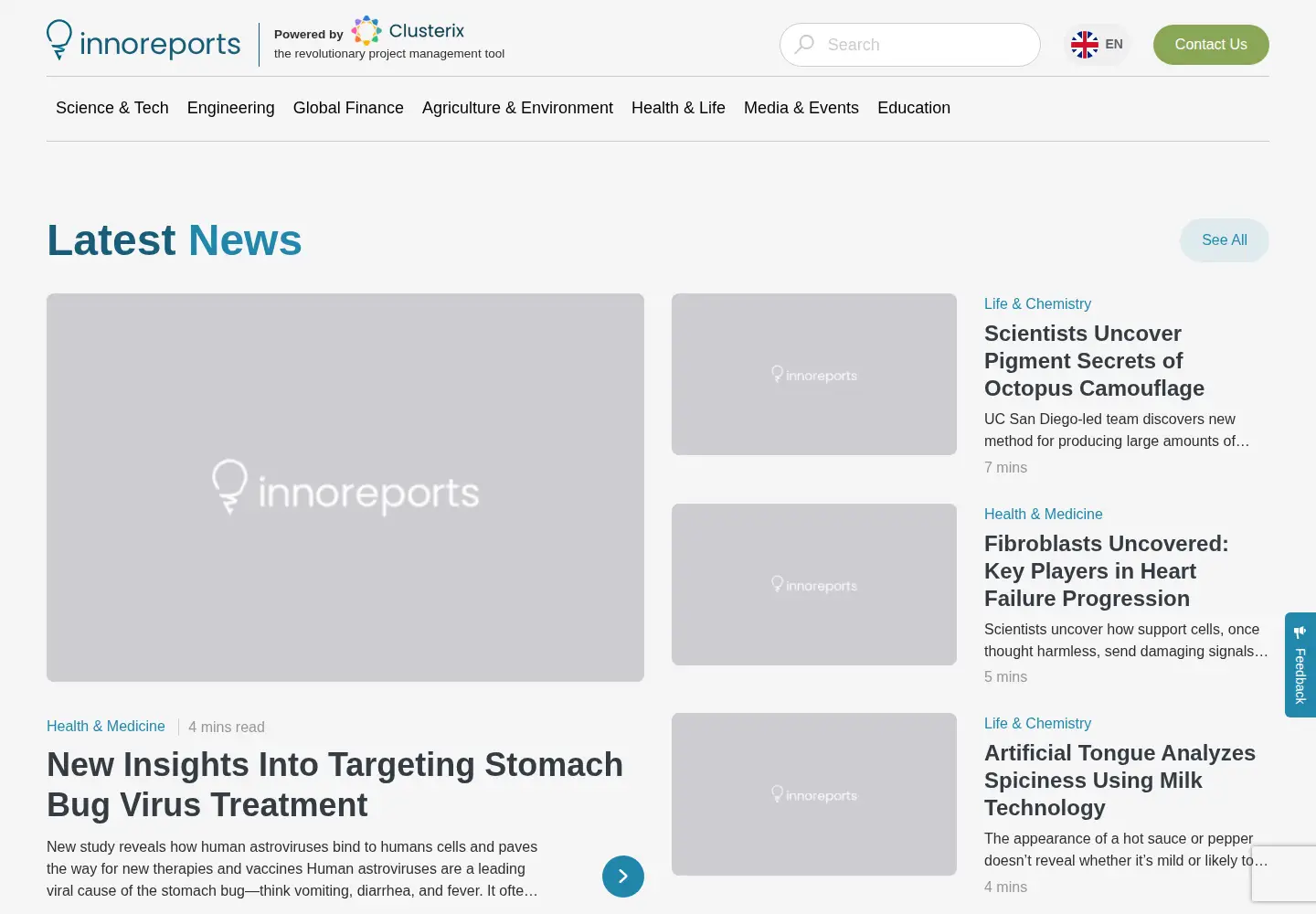Open the Engineering menu
The width and height of the screenshot is (1316, 914).
click(231, 108)
